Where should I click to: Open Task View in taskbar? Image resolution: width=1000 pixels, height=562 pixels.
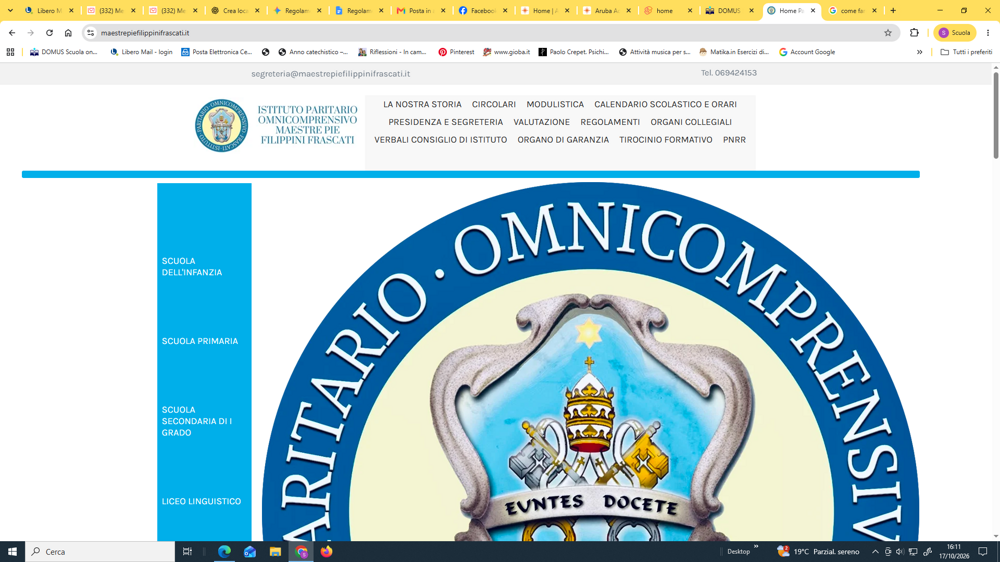click(x=187, y=551)
